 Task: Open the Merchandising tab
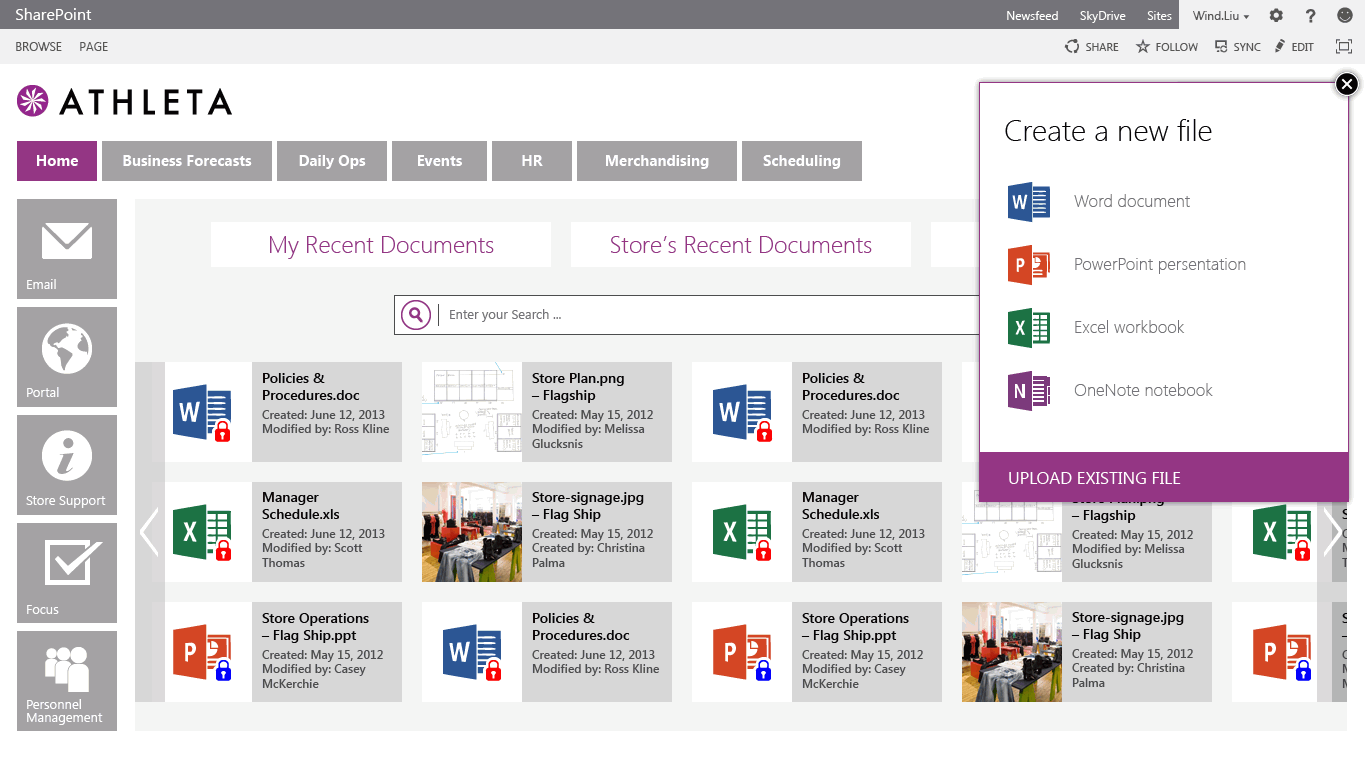tap(657, 161)
